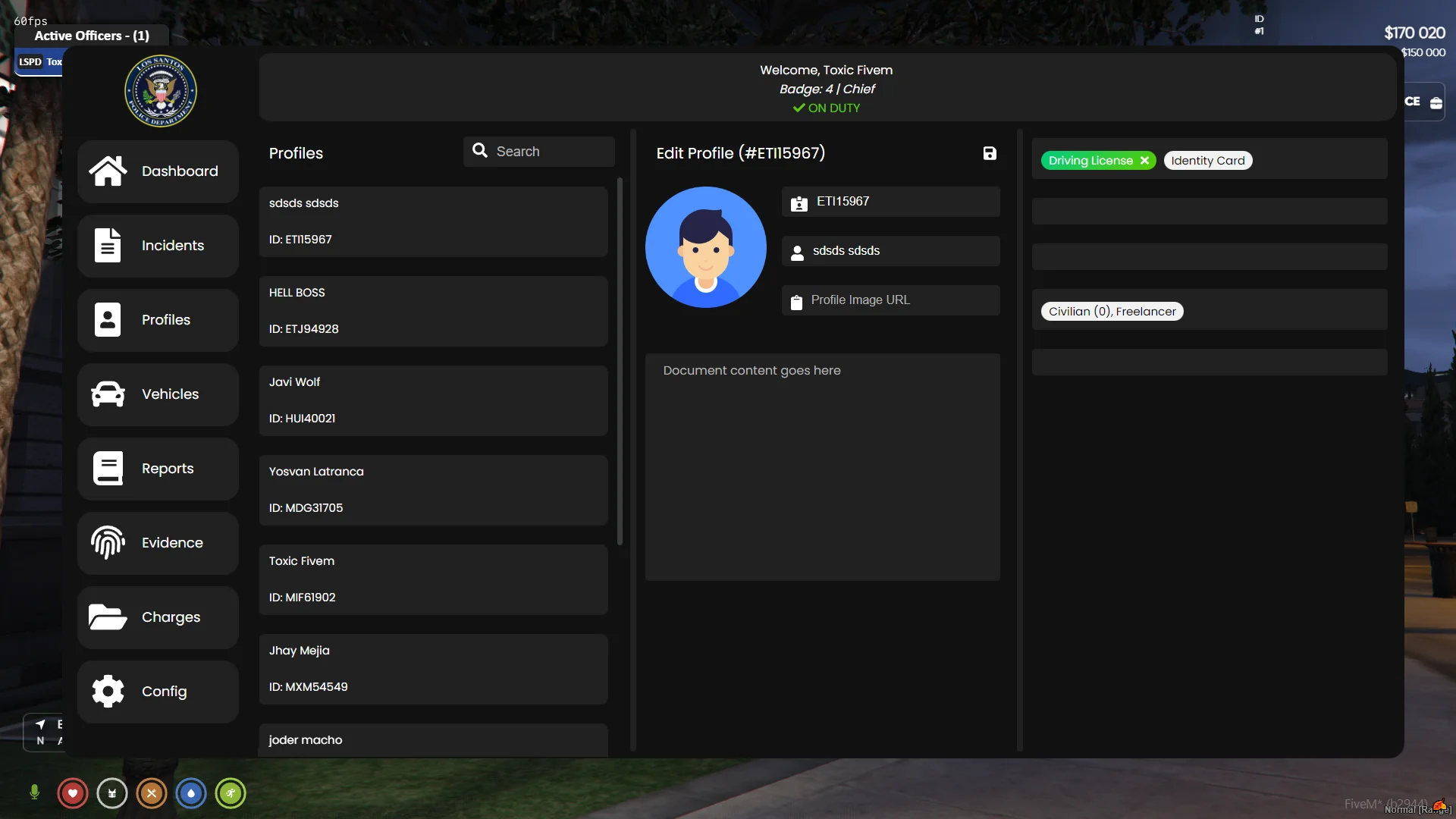Open Dashboard via the house icon
The width and height of the screenshot is (1456, 819).
[108, 171]
